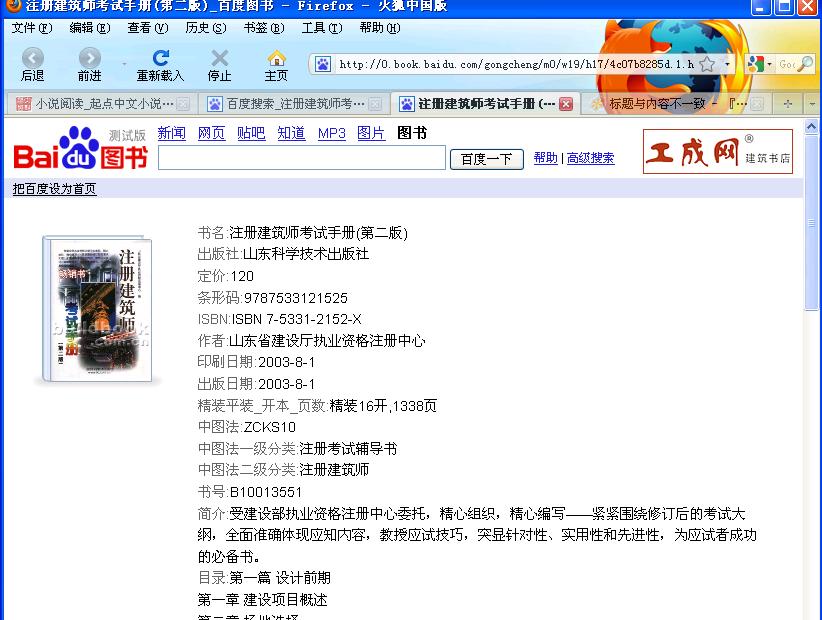This screenshot has height=620, width=822.
Task: Reload the page using 重新载入
Action: point(160,65)
